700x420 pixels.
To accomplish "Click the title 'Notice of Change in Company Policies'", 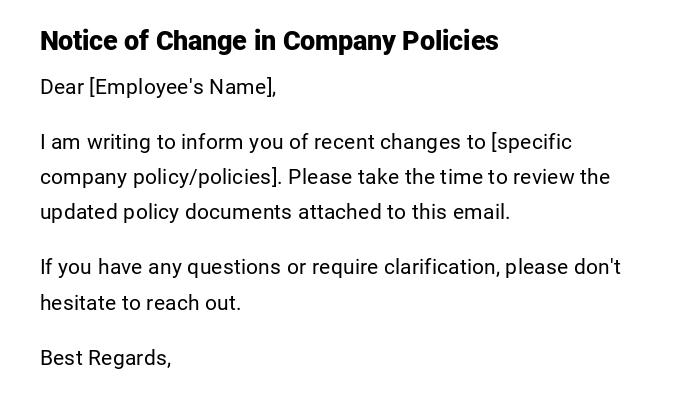I will click(x=269, y=41).
